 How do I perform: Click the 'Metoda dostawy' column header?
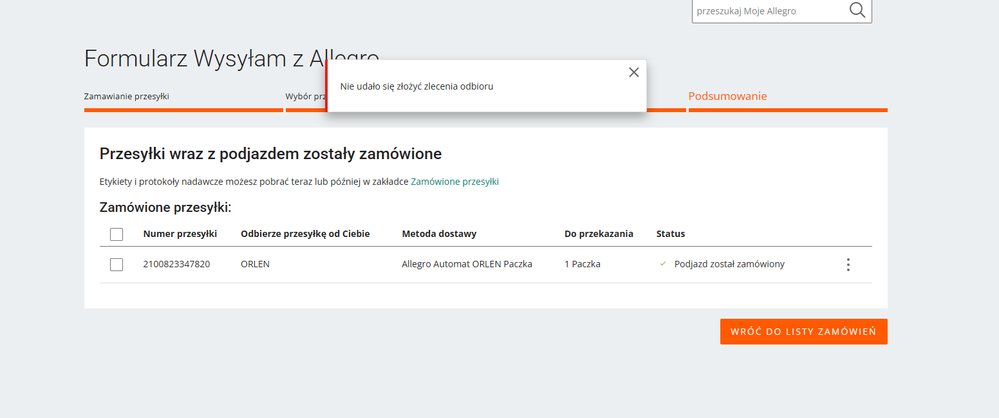tap(439, 234)
